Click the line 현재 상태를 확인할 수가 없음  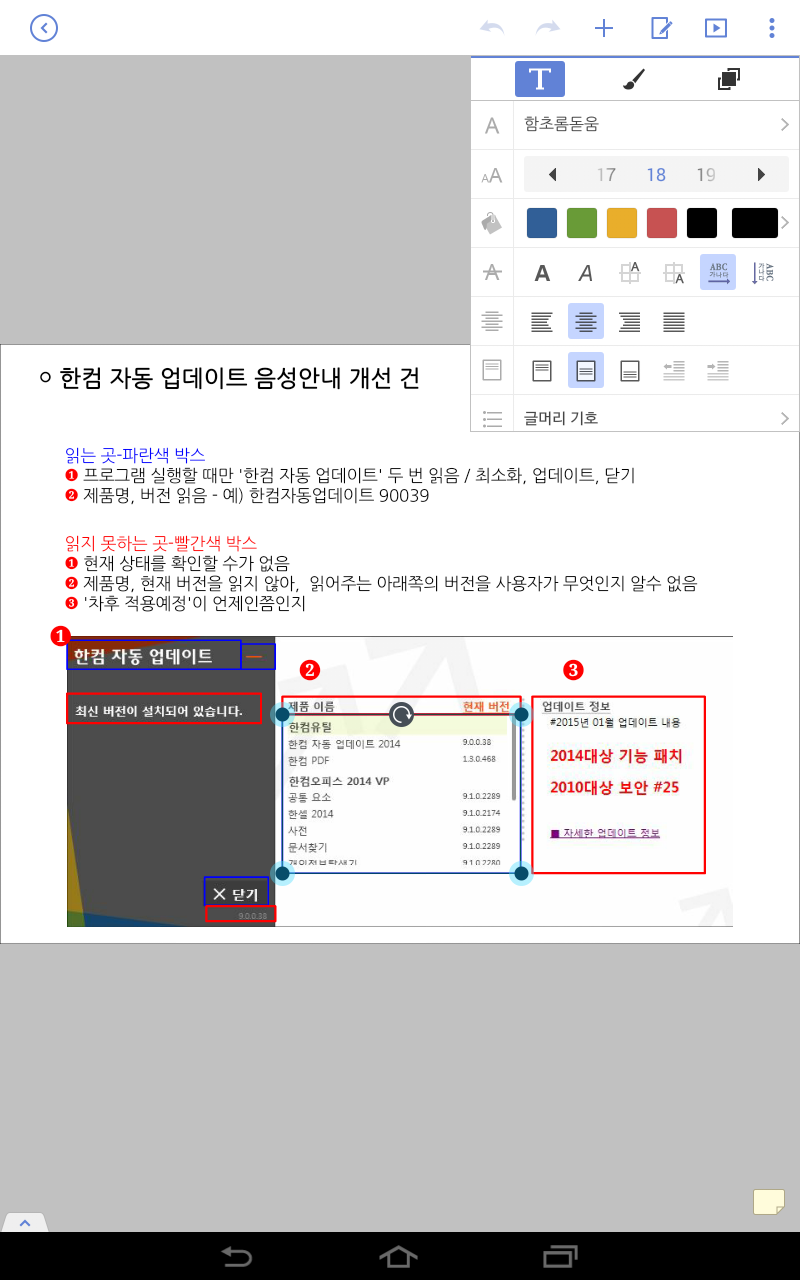(x=186, y=563)
